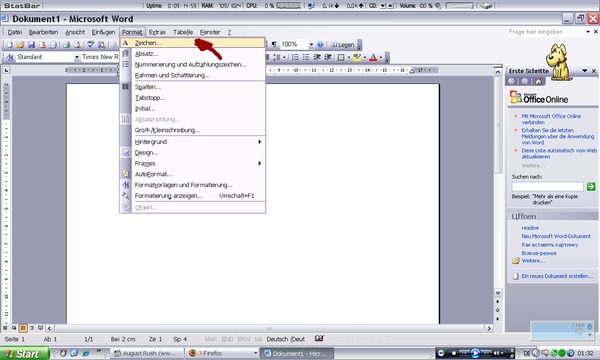Screen dimensions: 600x360
Task: Switch to Normal view via bottom-left view button
Action: pyautogui.click(x=5, y=328)
